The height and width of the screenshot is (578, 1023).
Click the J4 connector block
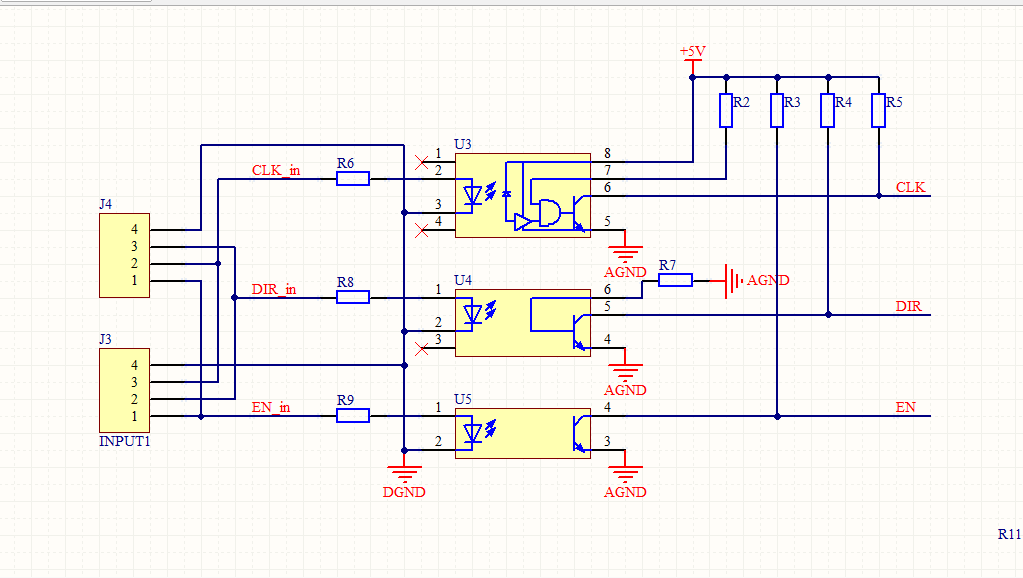tap(125, 256)
